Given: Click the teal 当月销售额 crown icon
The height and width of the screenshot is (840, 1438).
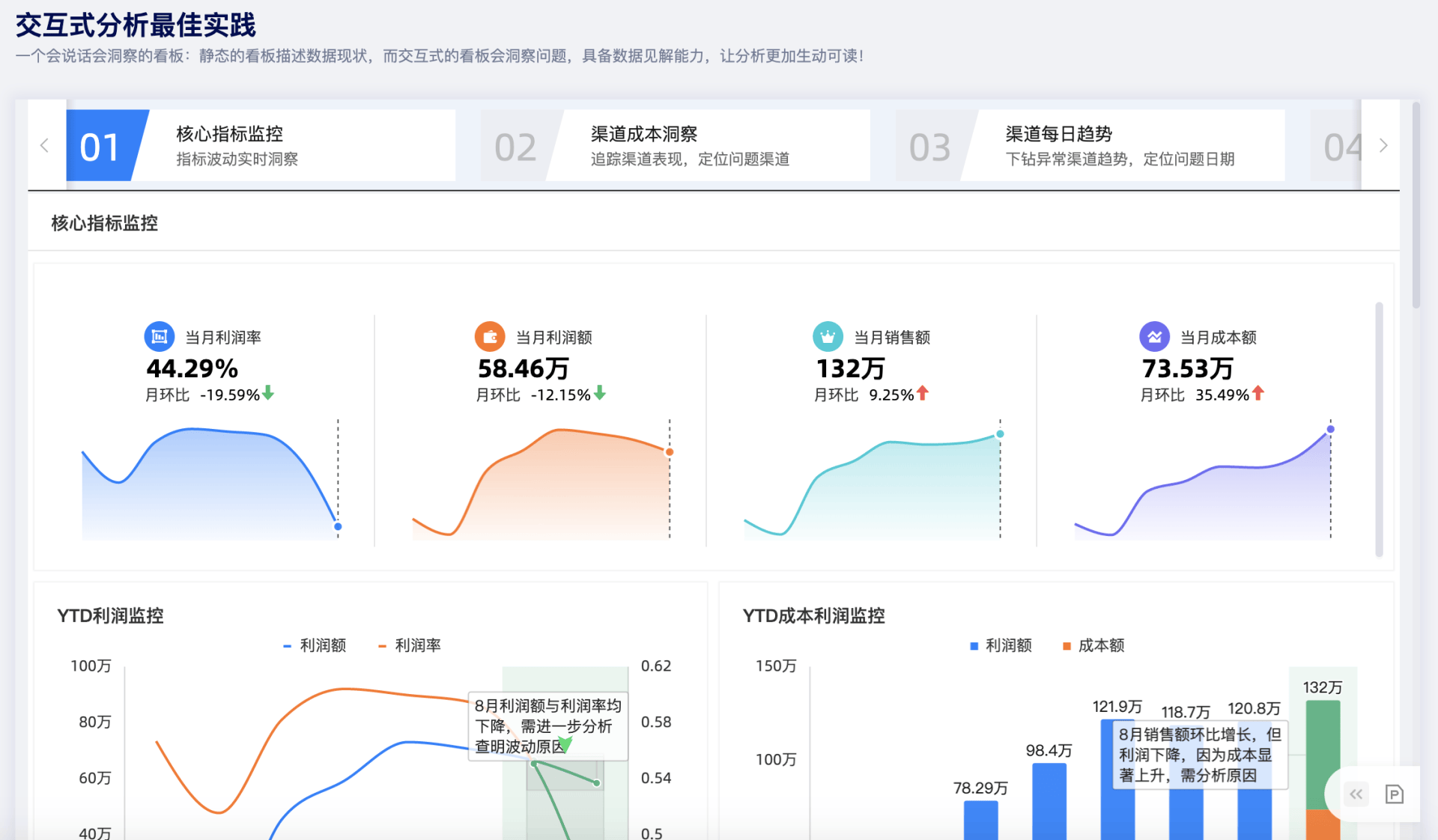Looking at the screenshot, I should click(828, 337).
